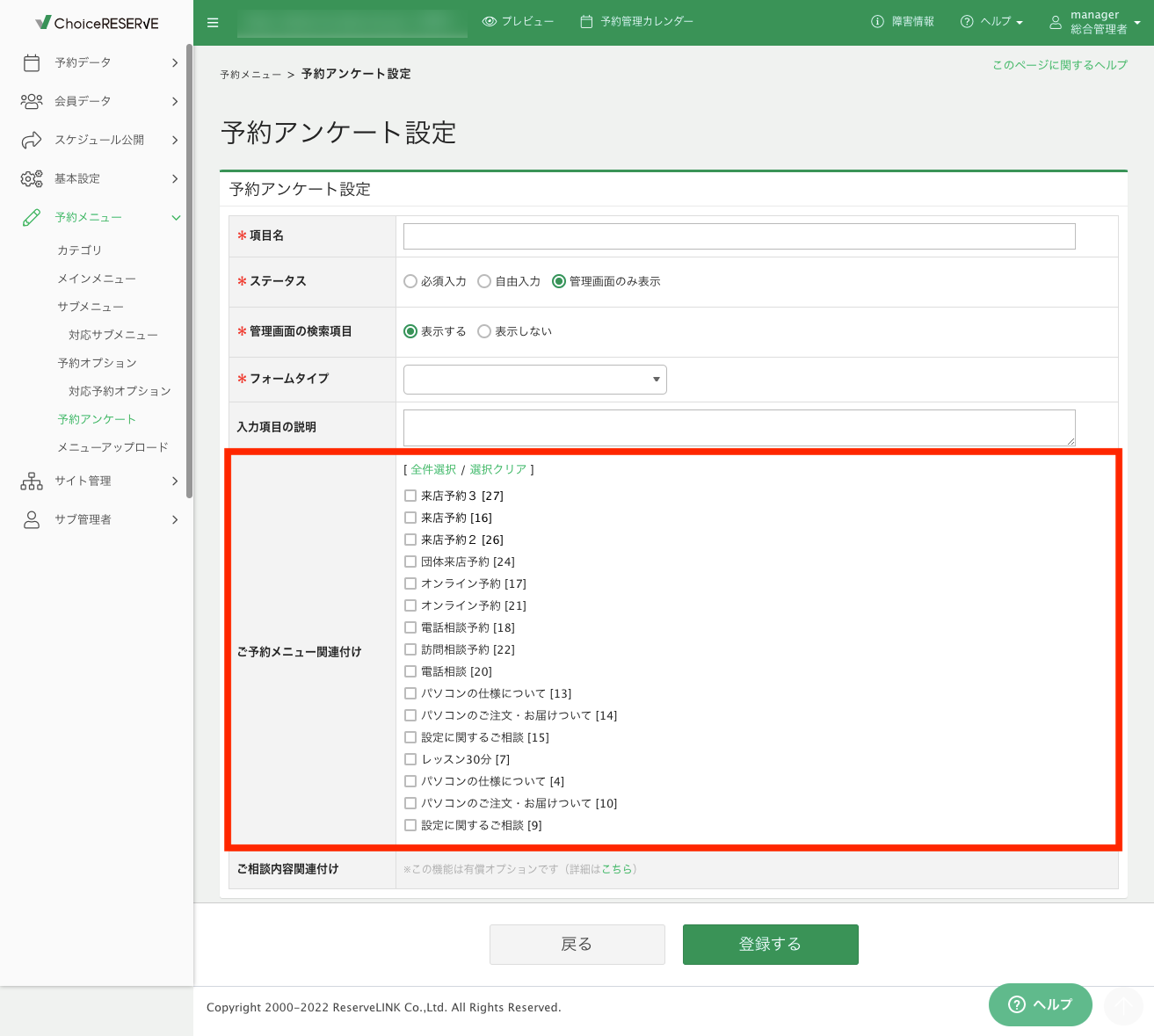Open the このページに関するヘルプ link
Image resolution: width=1154 pixels, height=1036 pixels.
coord(1060,65)
